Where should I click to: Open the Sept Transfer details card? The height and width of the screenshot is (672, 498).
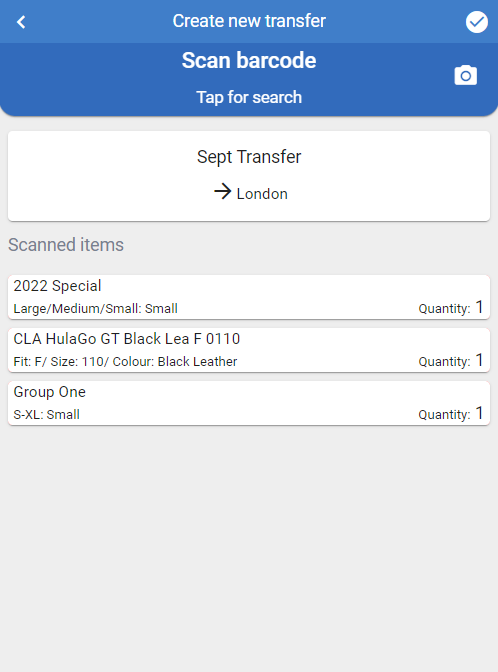pyautogui.click(x=249, y=176)
